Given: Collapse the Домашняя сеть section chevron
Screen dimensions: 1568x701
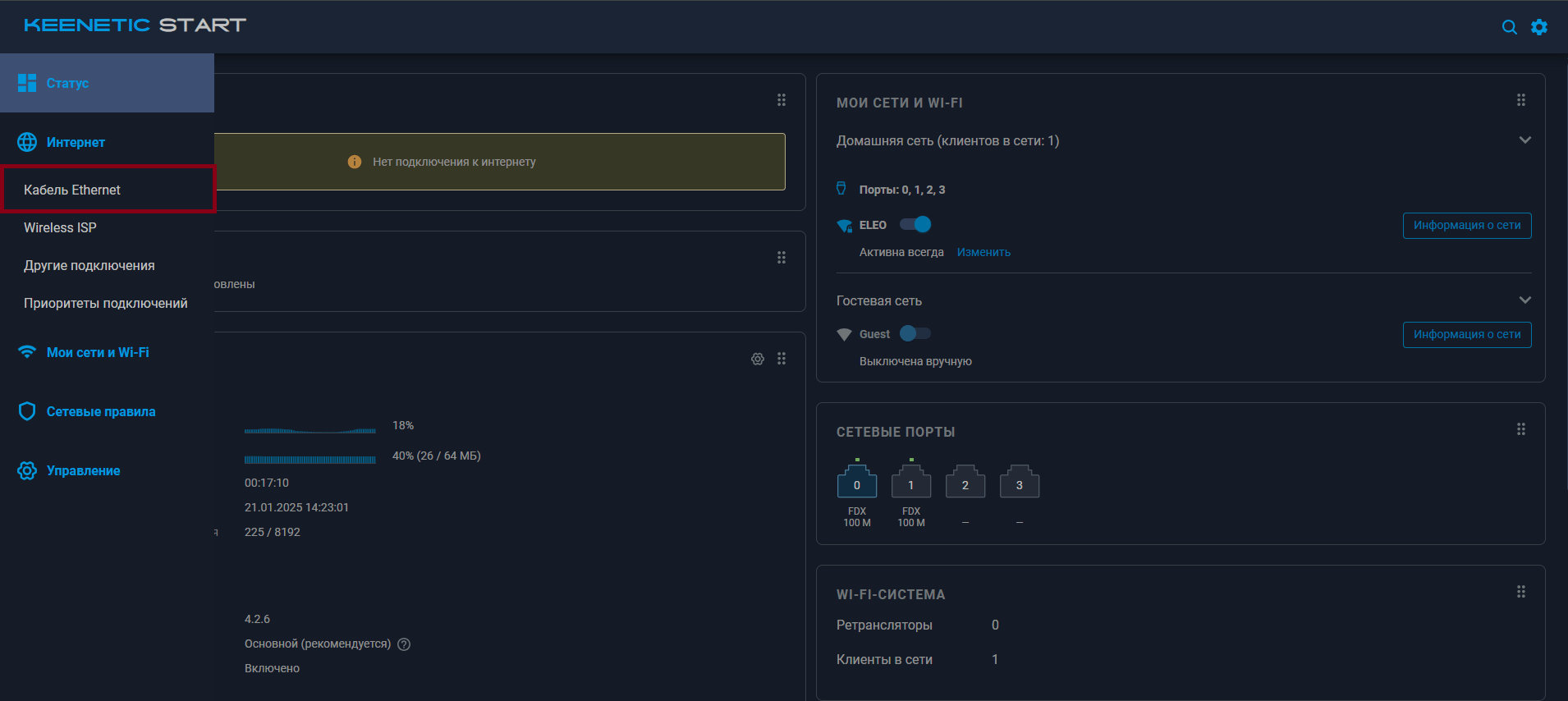Looking at the screenshot, I should [x=1524, y=140].
